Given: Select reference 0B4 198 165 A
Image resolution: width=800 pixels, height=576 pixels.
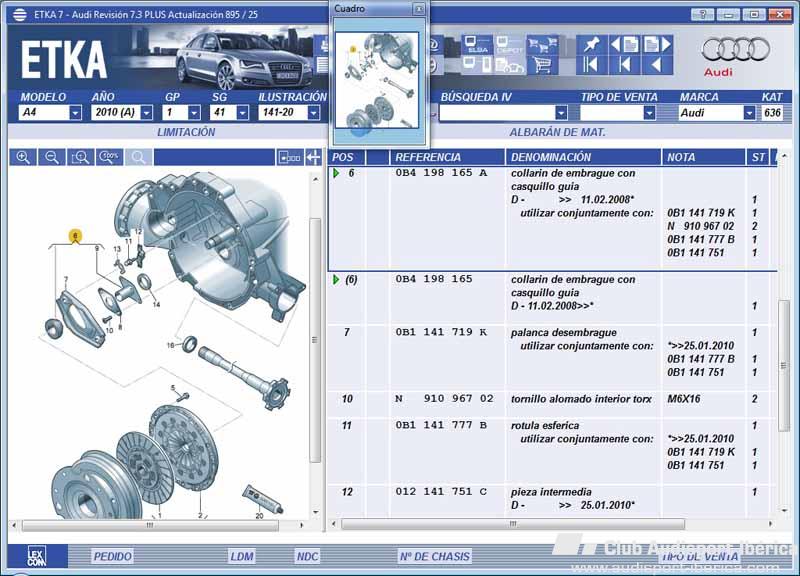Looking at the screenshot, I should (441, 173).
